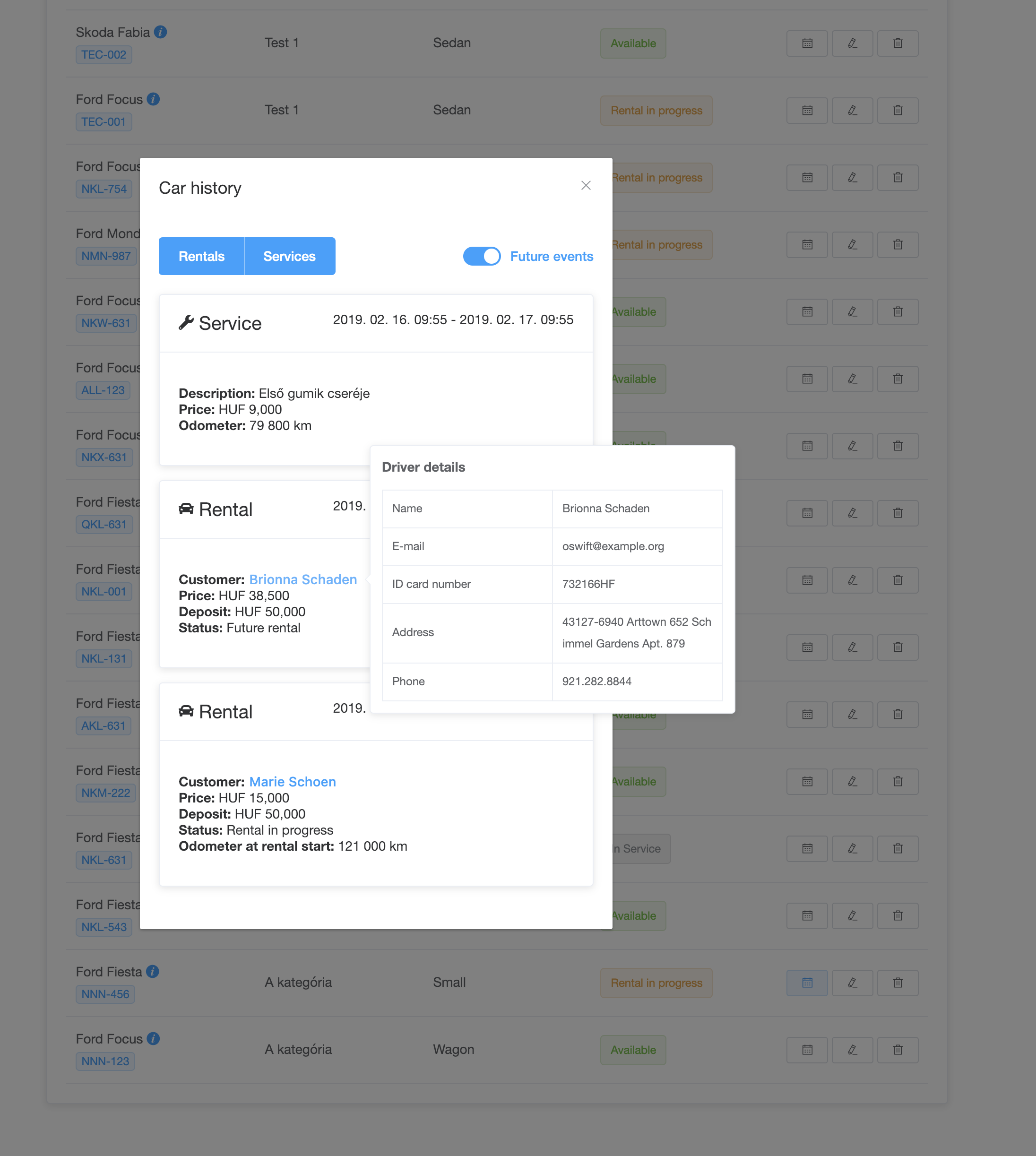Click the driver address value cell
This screenshot has height=1156, width=1036.
tap(637, 633)
